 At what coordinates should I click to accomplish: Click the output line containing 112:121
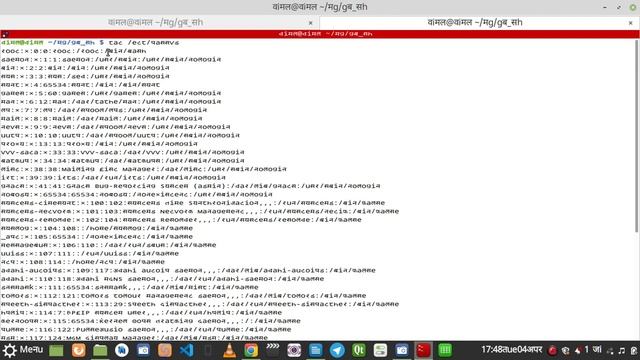(184, 296)
